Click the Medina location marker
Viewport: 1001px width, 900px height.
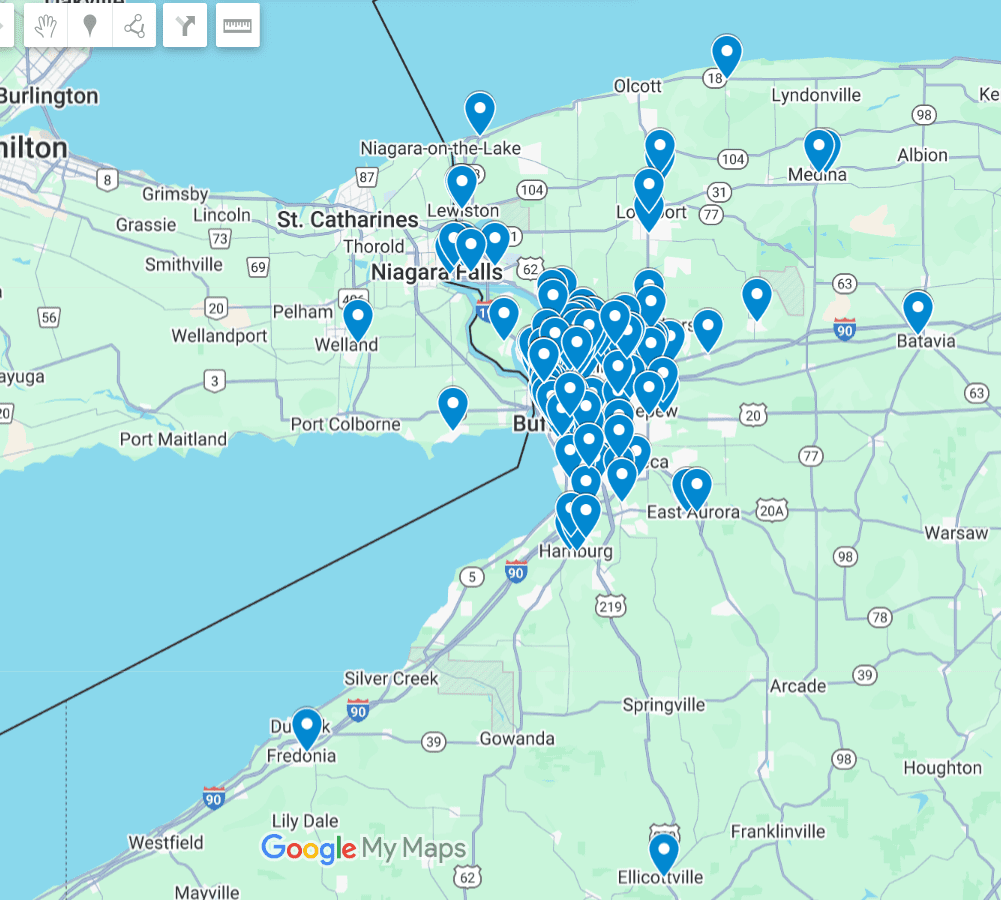(819, 148)
